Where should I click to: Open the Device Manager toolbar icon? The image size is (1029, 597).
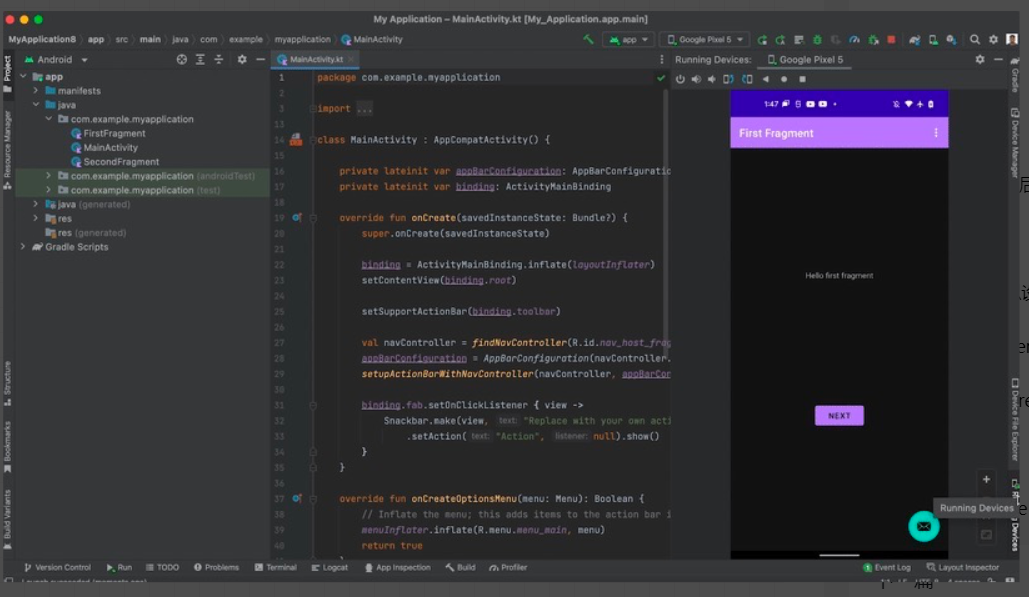pyautogui.click(x=933, y=40)
